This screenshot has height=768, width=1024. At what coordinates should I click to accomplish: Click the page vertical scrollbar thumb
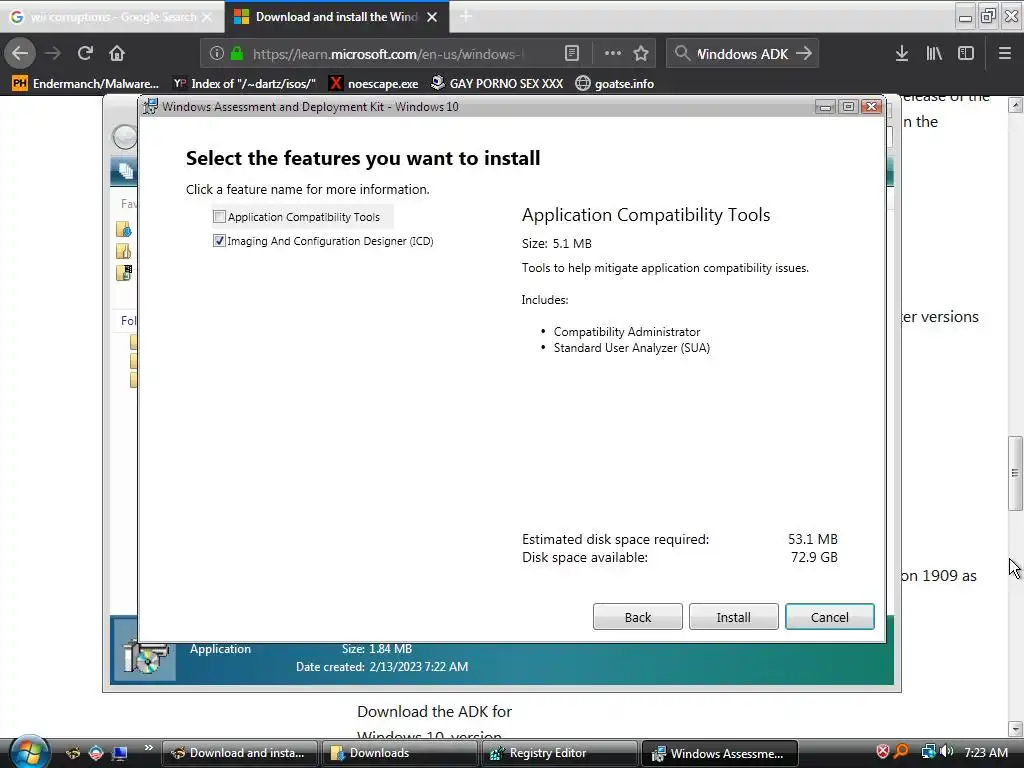pos(1015,473)
